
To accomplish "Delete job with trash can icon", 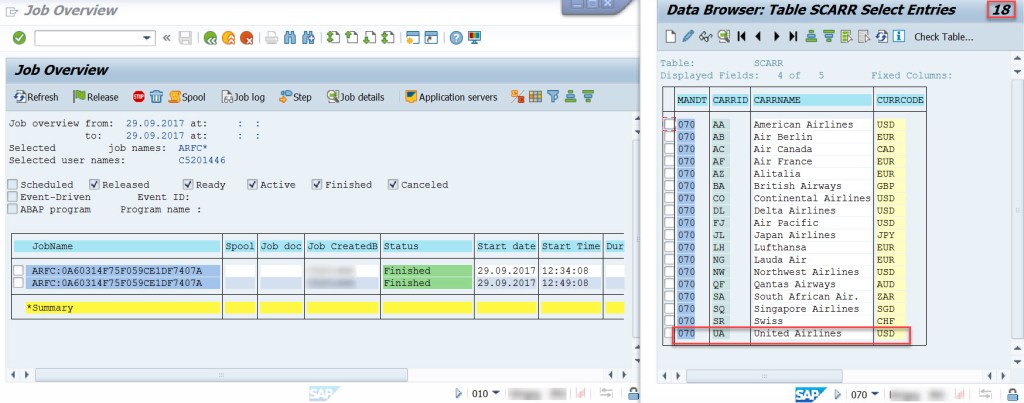I will (156, 97).
